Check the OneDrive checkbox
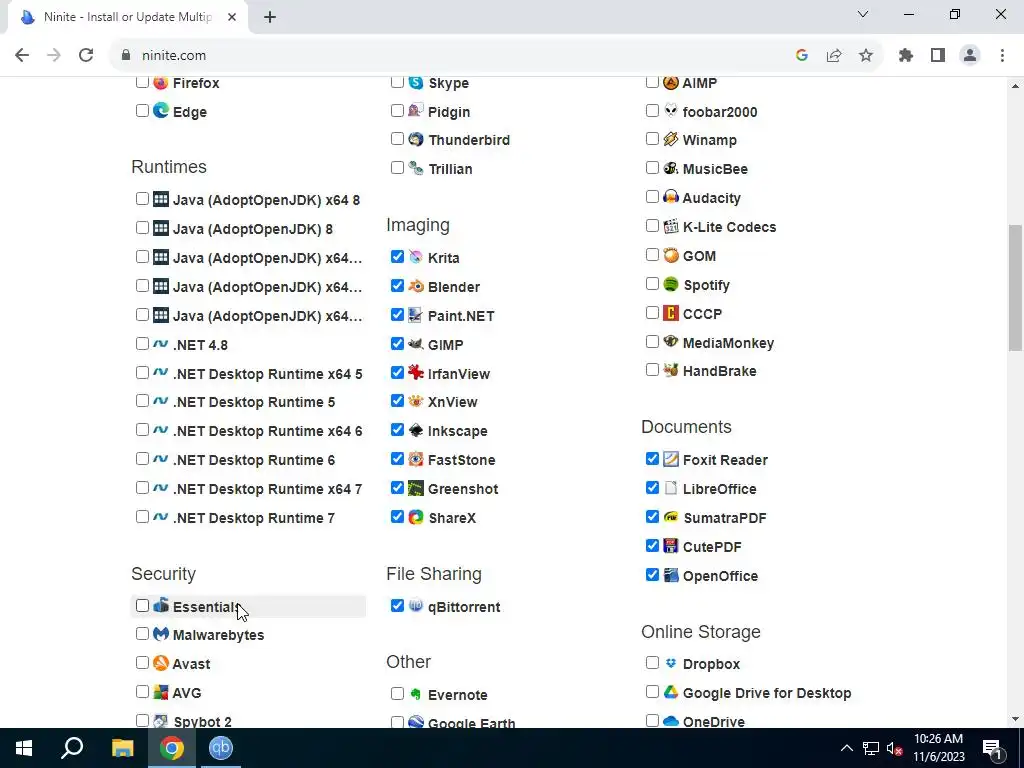The height and width of the screenshot is (768, 1024). pyautogui.click(x=652, y=720)
